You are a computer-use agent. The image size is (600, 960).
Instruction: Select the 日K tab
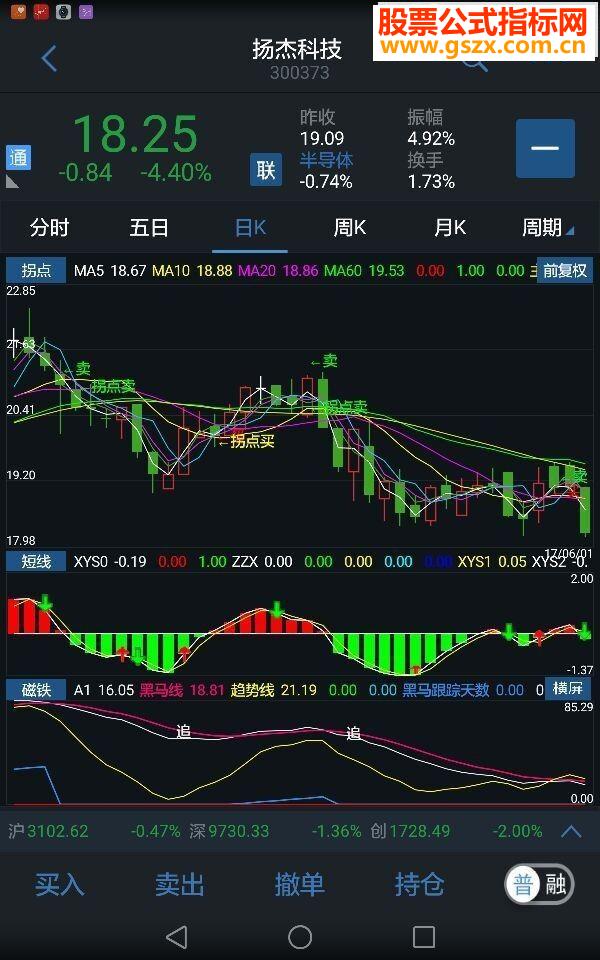point(250,228)
